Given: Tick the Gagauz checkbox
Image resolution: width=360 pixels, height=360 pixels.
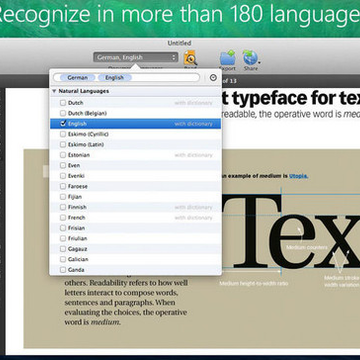Looking at the screenshot, I should click(x=63, y=249).
